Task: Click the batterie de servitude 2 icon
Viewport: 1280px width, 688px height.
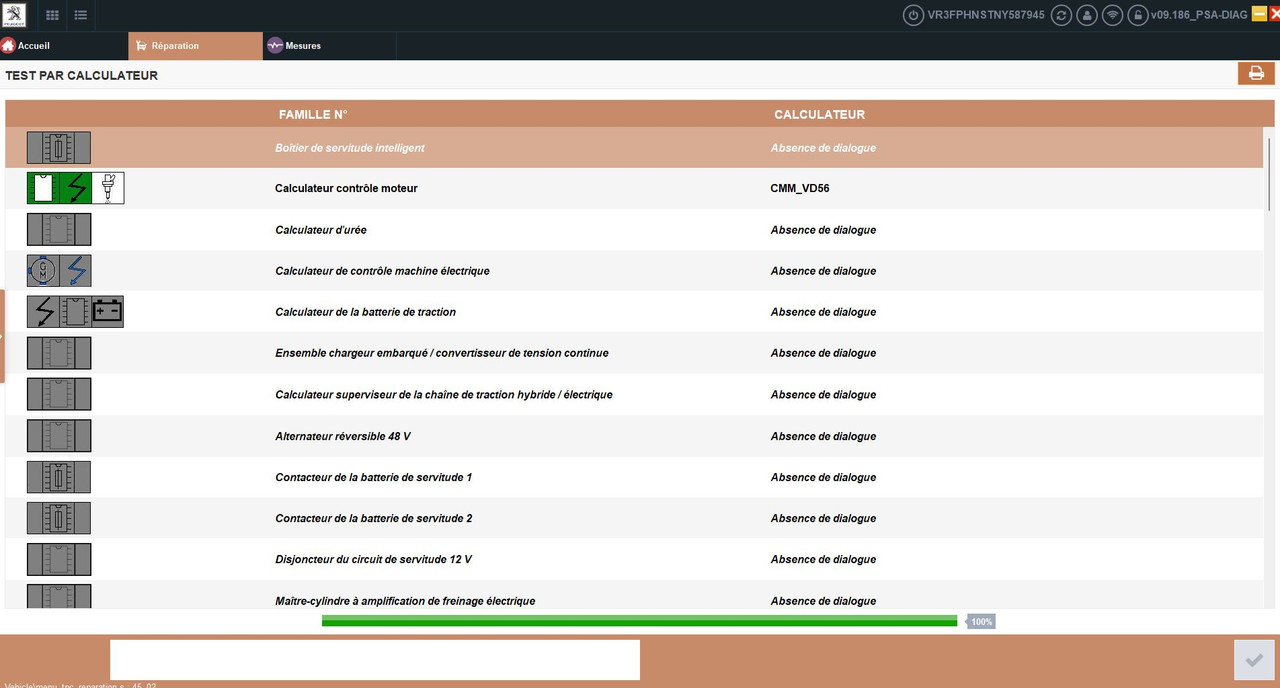Action: pos(59,518)
